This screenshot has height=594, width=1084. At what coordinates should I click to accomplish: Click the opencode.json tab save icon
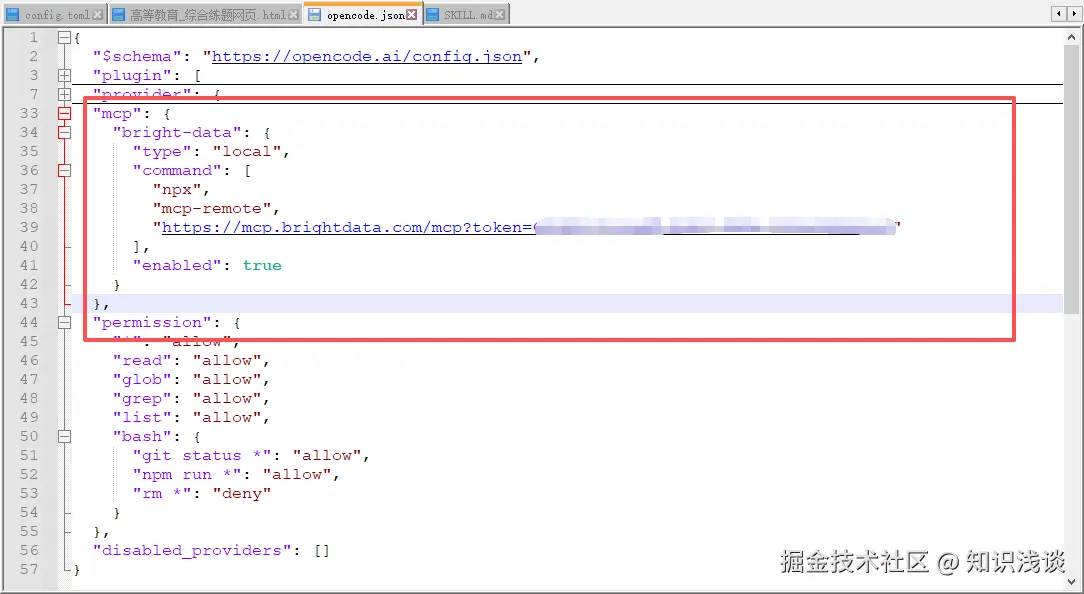315,15
